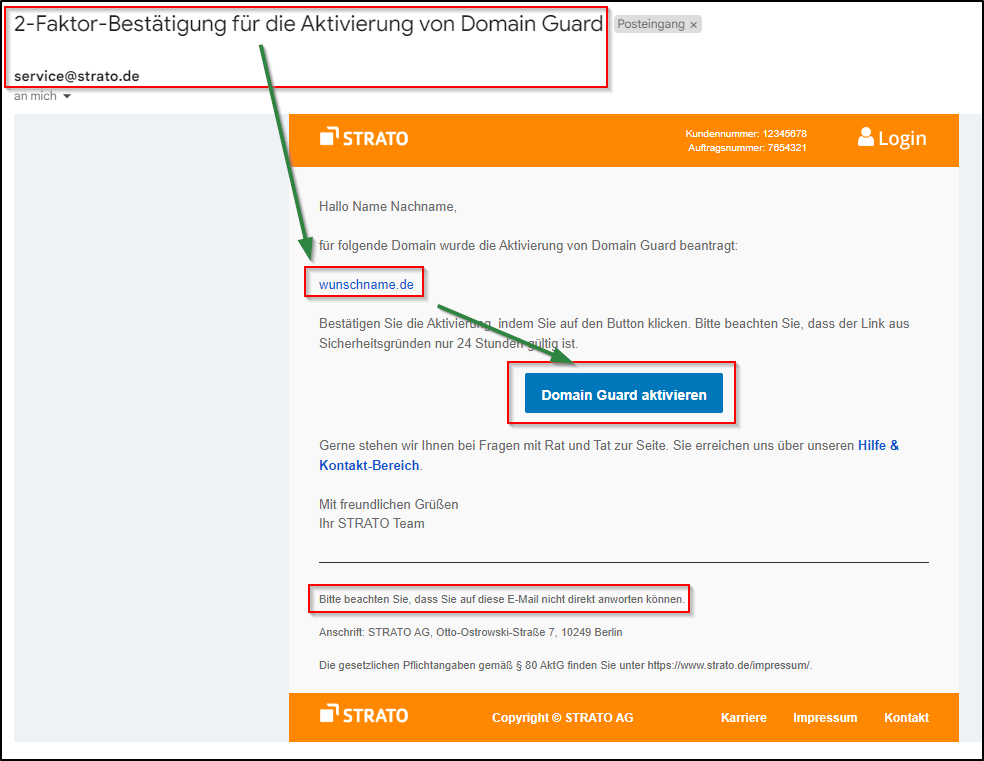Click the Impressum footer link
The image size is (984, 761).
point(825,717)
